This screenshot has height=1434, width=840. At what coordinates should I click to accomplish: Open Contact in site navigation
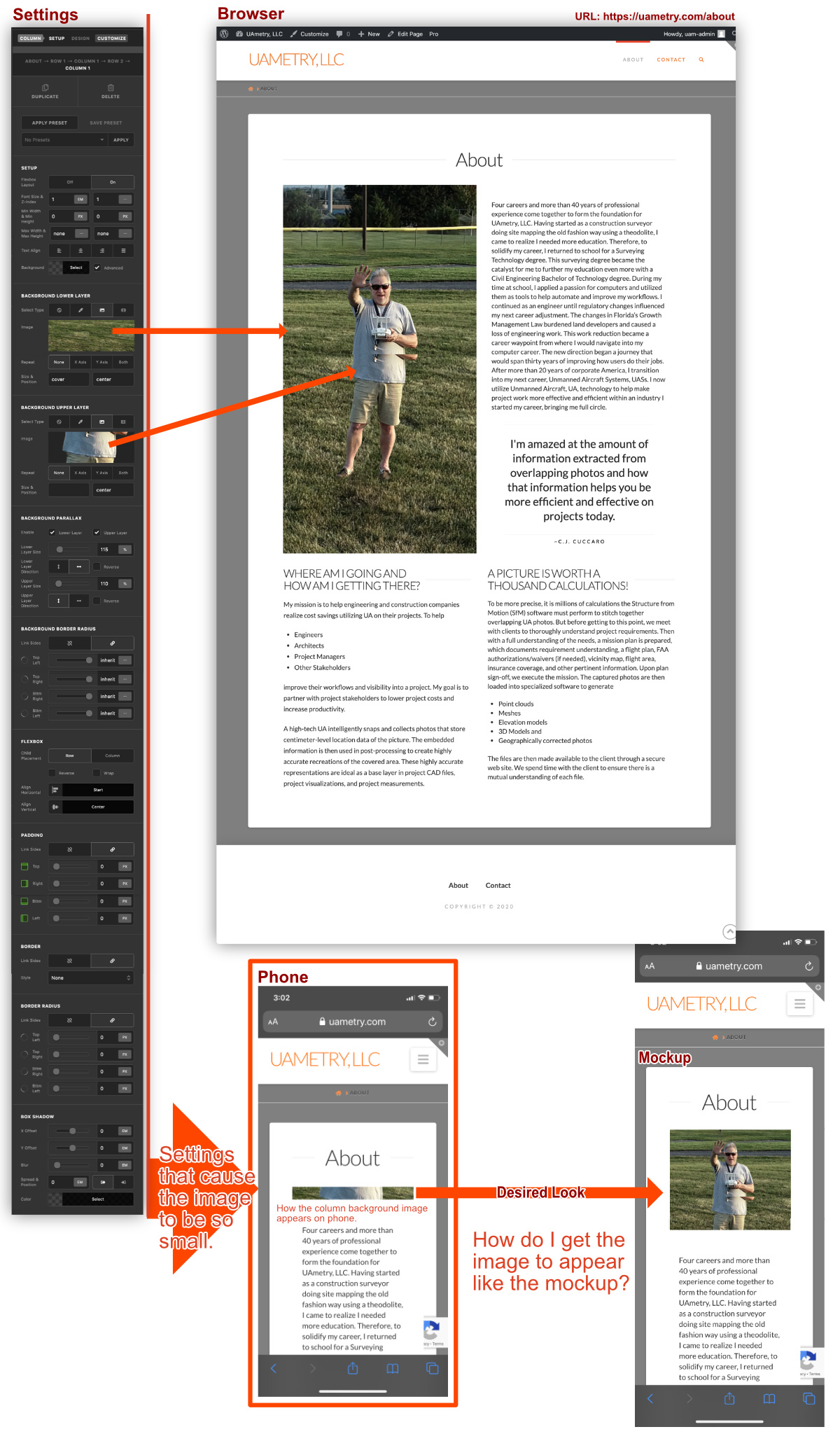click(x=671, y=60)
